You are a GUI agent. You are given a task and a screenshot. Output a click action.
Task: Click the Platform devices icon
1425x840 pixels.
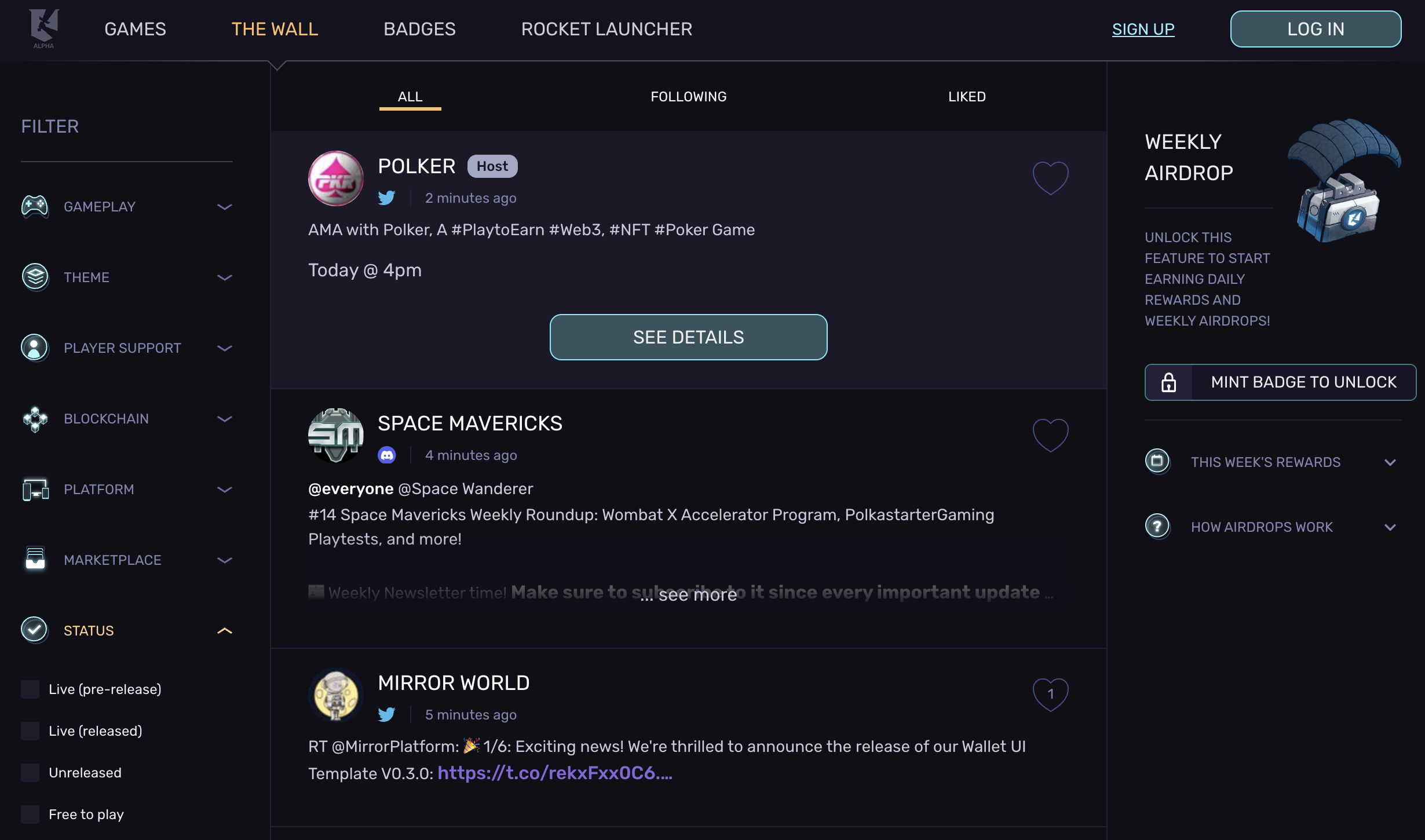coord(35,490)
